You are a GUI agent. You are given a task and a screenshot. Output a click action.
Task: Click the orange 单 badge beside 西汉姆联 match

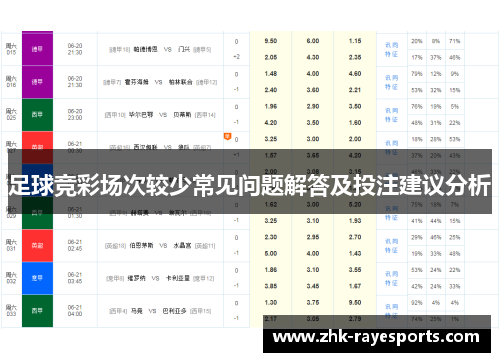(x=227, y=136)
